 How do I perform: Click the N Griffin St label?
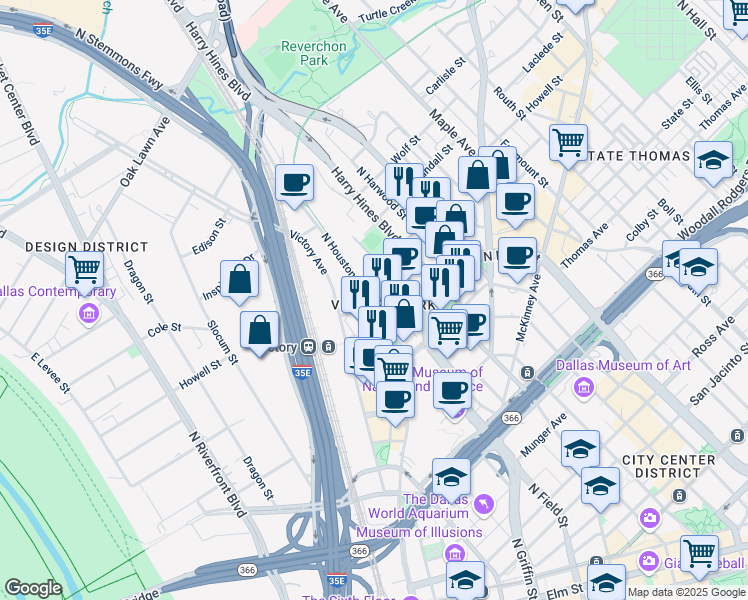coord(525,569)
